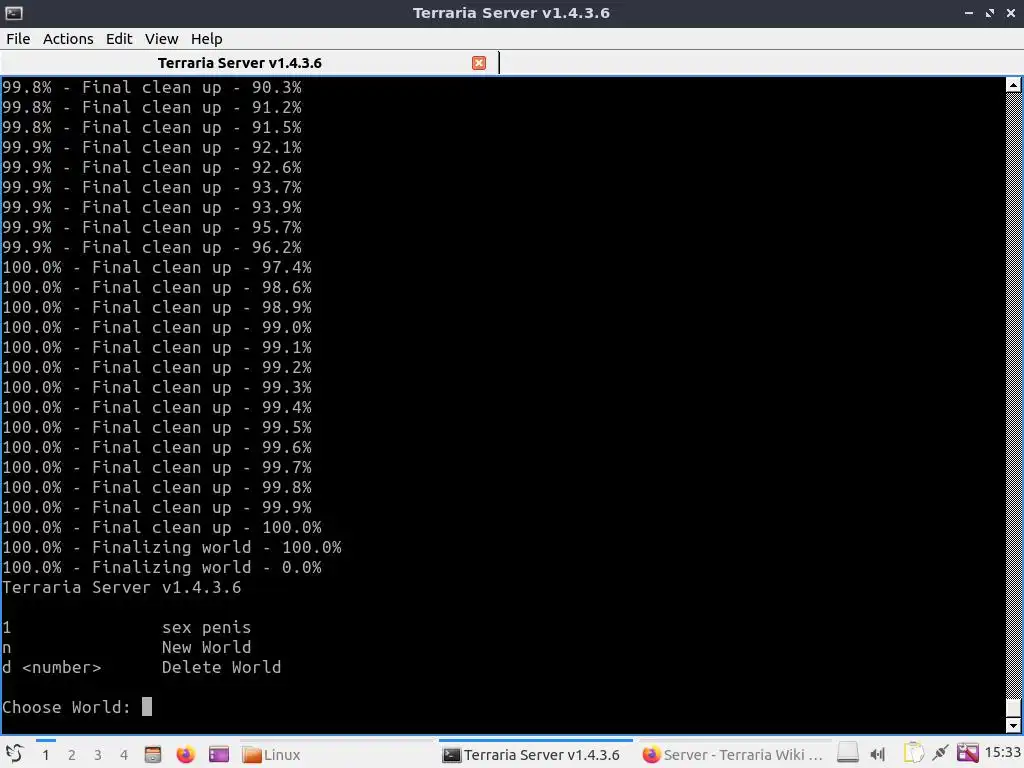Switch to workspace 4
This screenshot has width=1024, height=768.
pyautogui.click(x=123, y=755)
